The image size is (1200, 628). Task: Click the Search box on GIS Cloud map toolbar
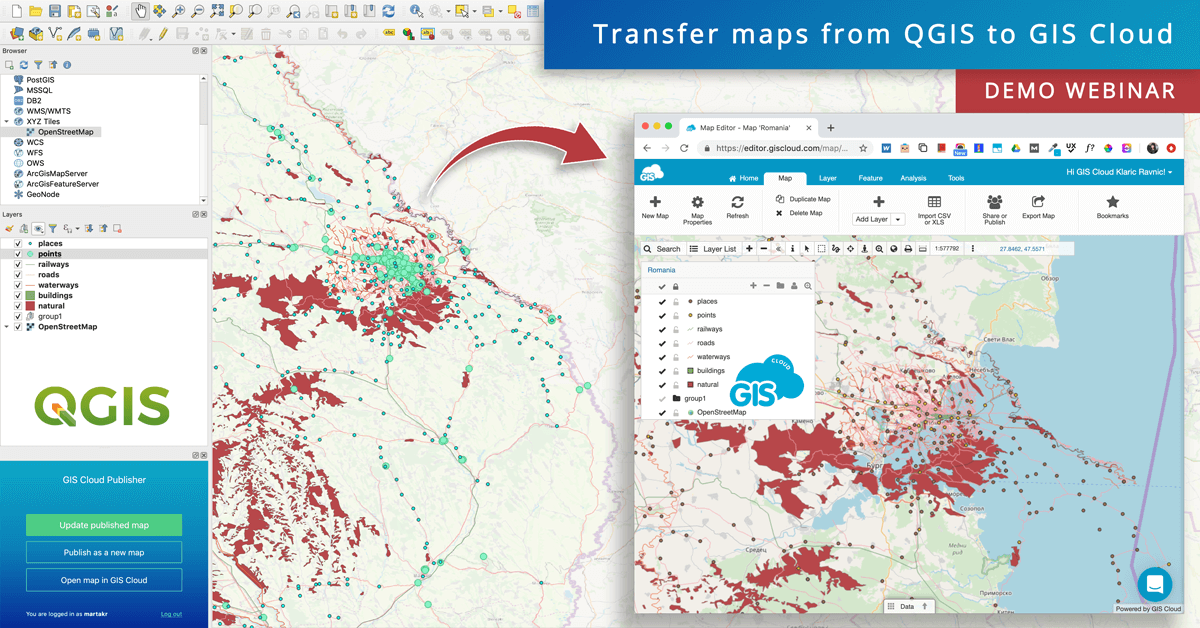662,249
